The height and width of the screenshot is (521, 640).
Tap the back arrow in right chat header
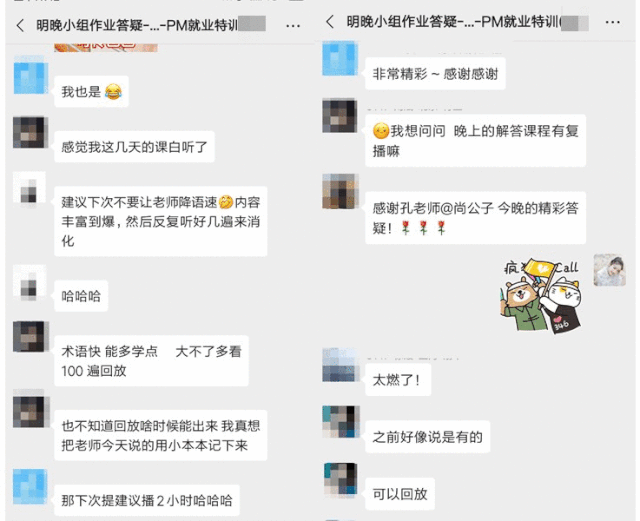coord(330,21)
